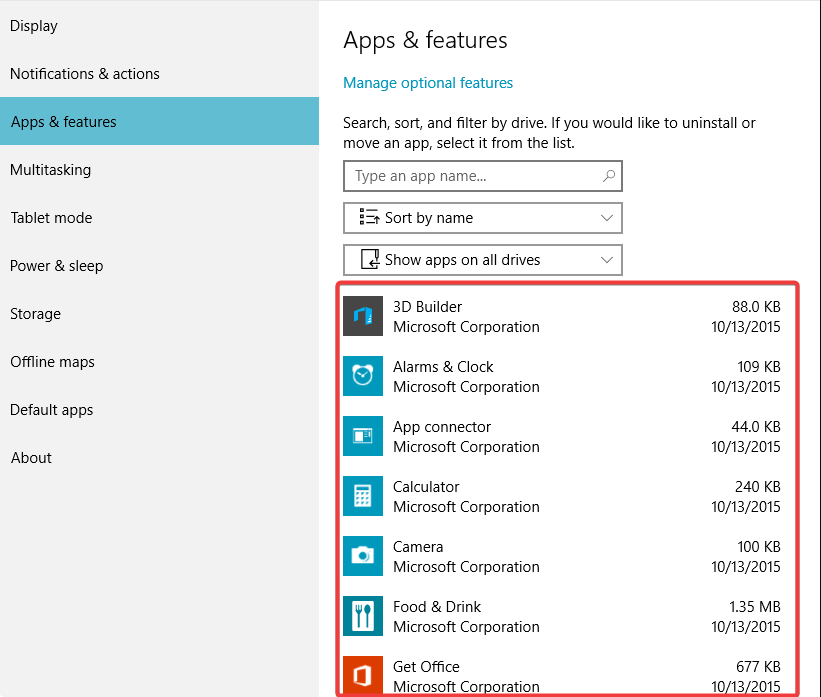
Task: Click the 100 KB size value
Action: tap(759, 547)
